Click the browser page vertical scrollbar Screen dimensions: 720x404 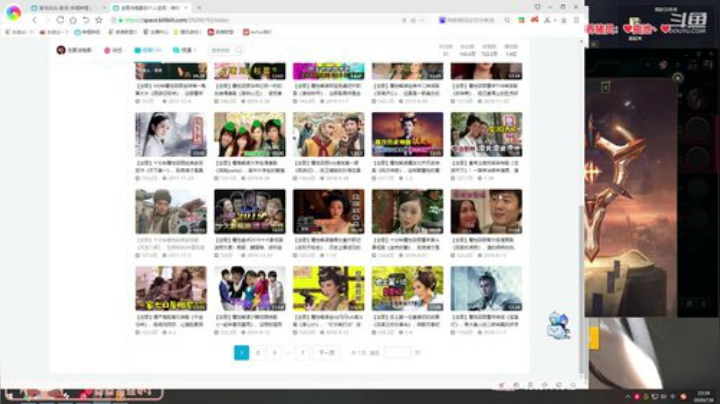(x=582, y=289)
